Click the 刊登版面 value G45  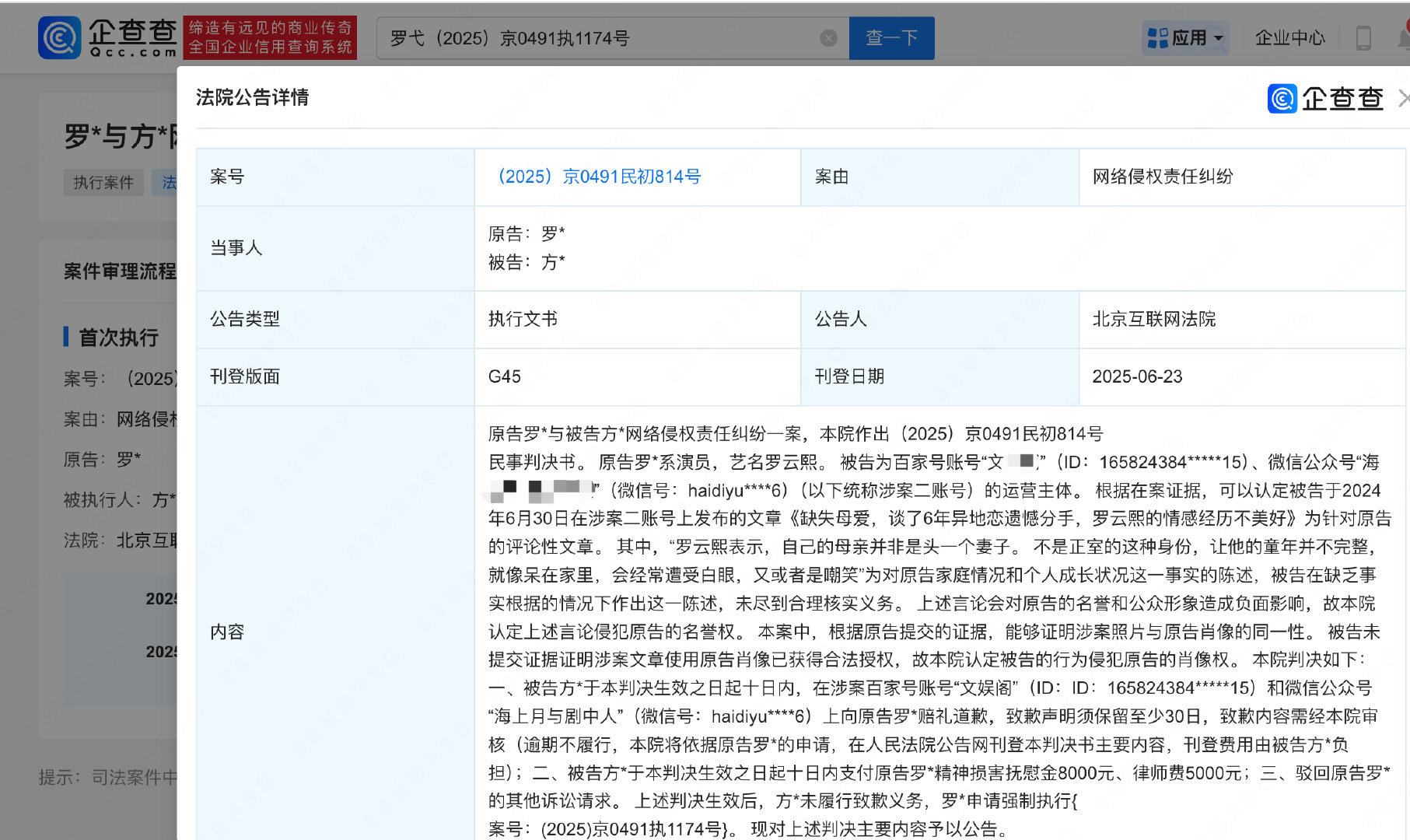tap(505, 376)
